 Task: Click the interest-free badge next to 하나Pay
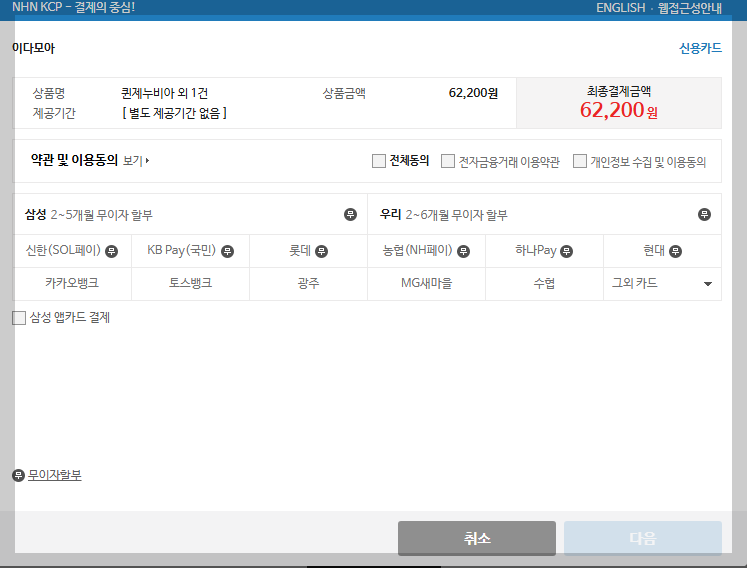(566, 251)
